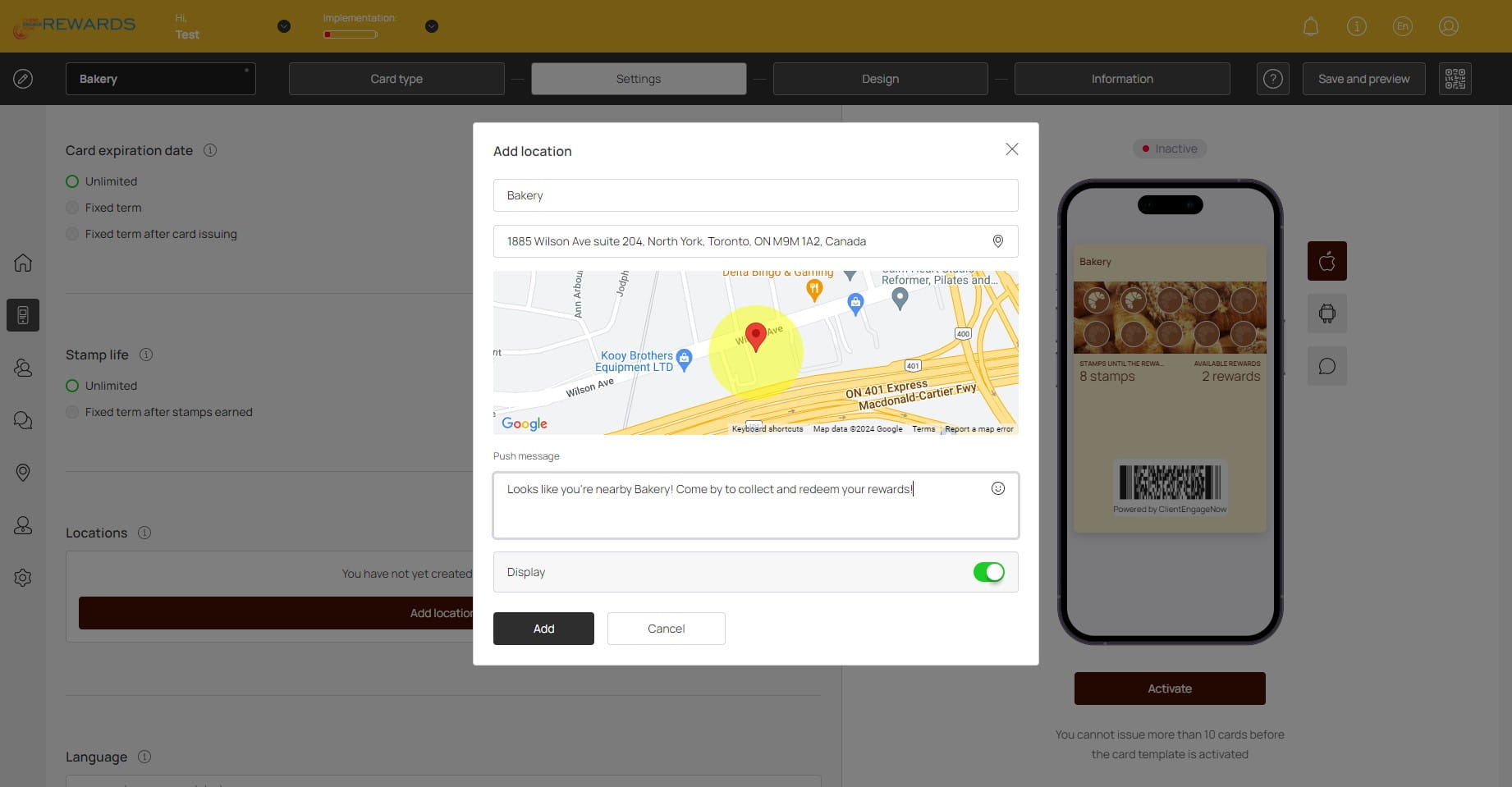Open Report a map error link

click(979, 429)
